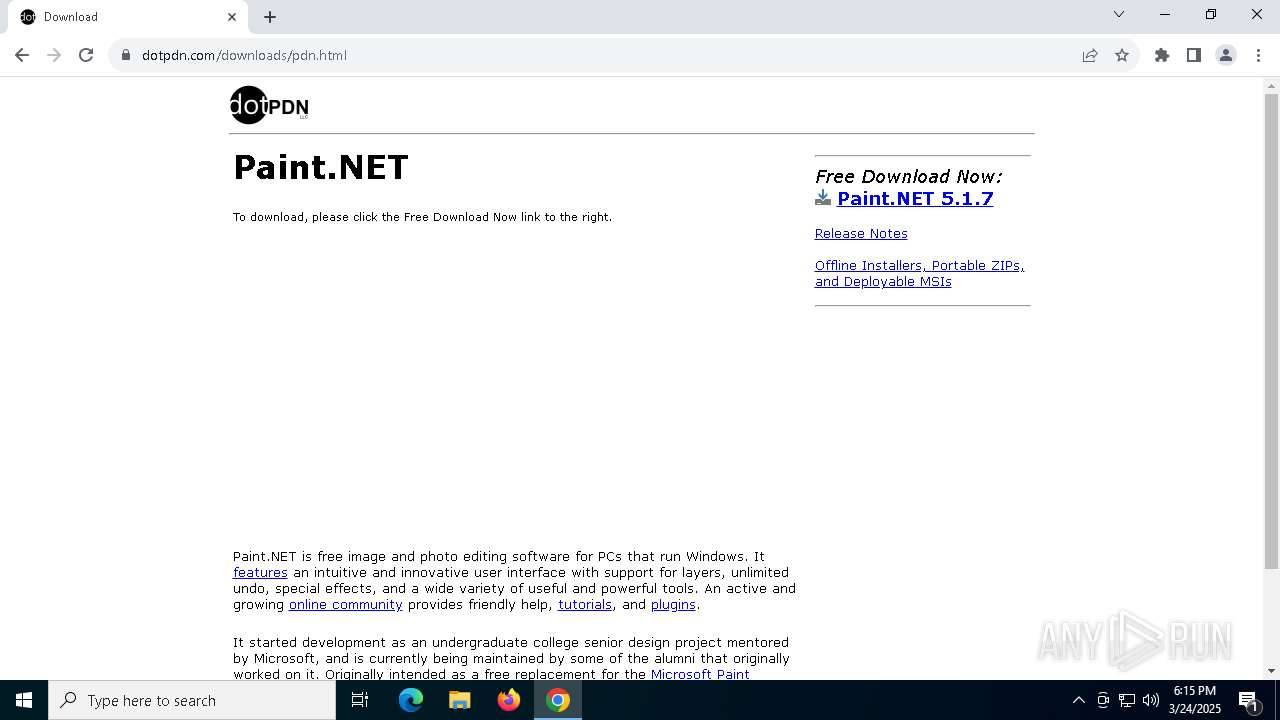1280x720 pixels.
Task: Open the Windows Start menu
Action: 24,700
